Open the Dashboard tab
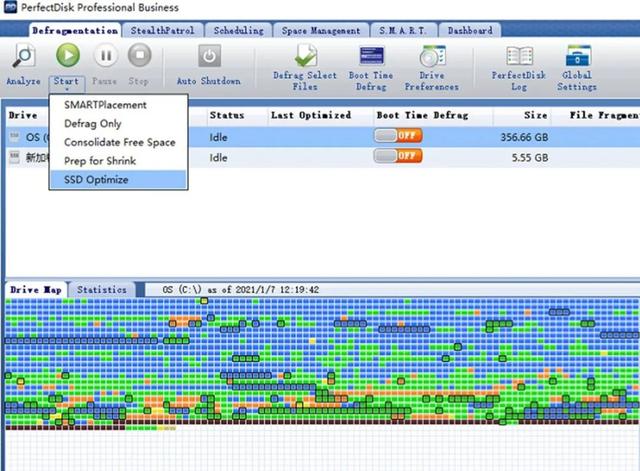 point(470,31)
